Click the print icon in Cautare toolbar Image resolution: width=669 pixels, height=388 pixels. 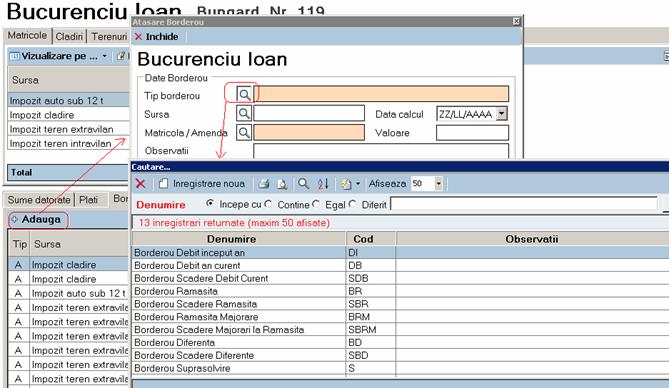[x=264, y=184]
